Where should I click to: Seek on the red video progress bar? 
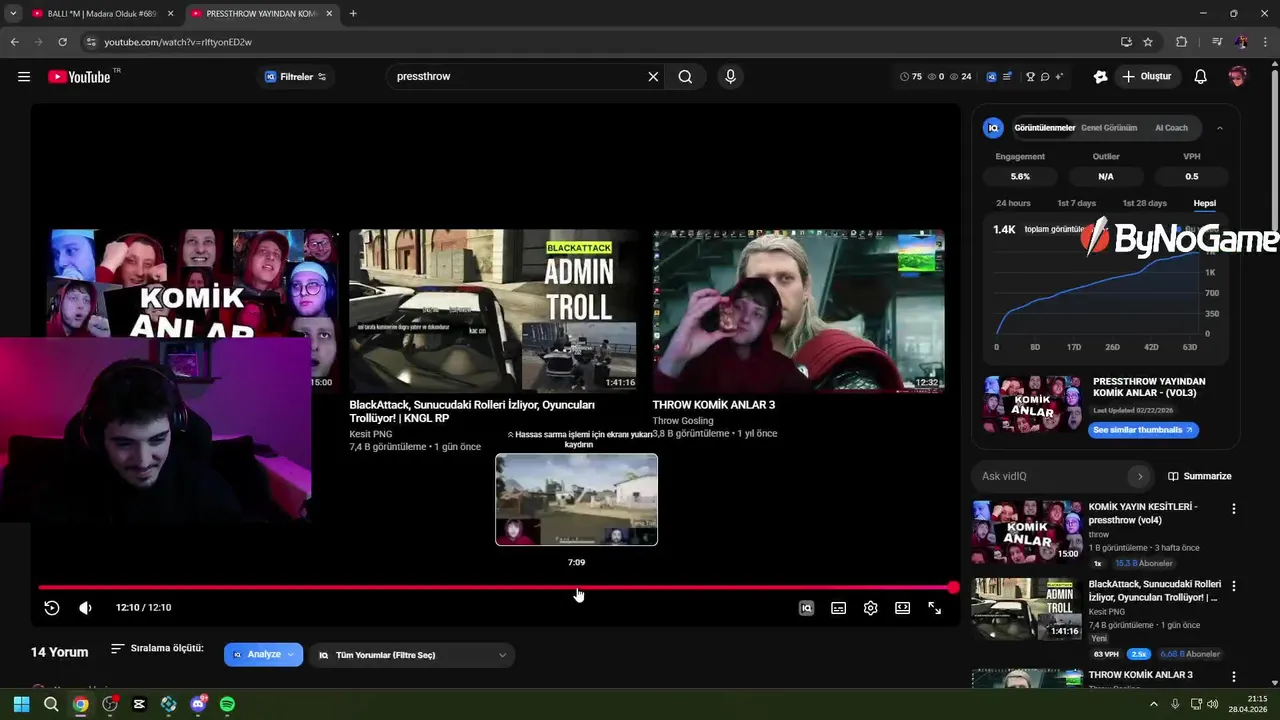coord(496,588)
